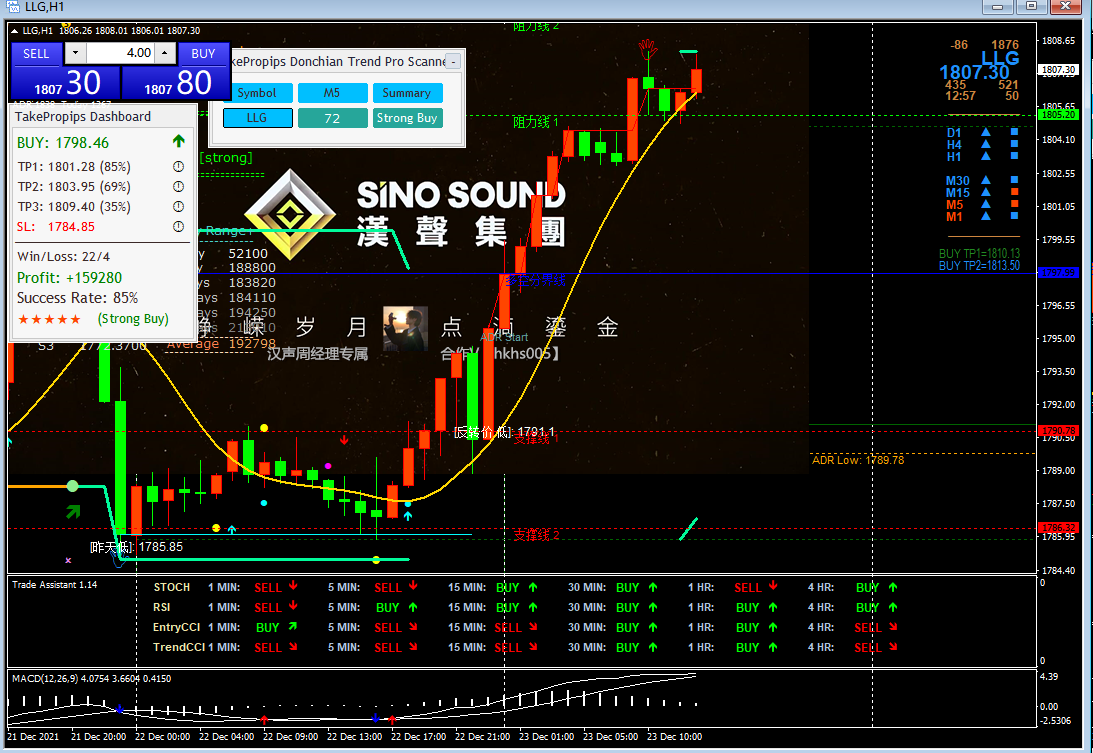Click the info icon beside TP2: 1803.95

(178, 187)
